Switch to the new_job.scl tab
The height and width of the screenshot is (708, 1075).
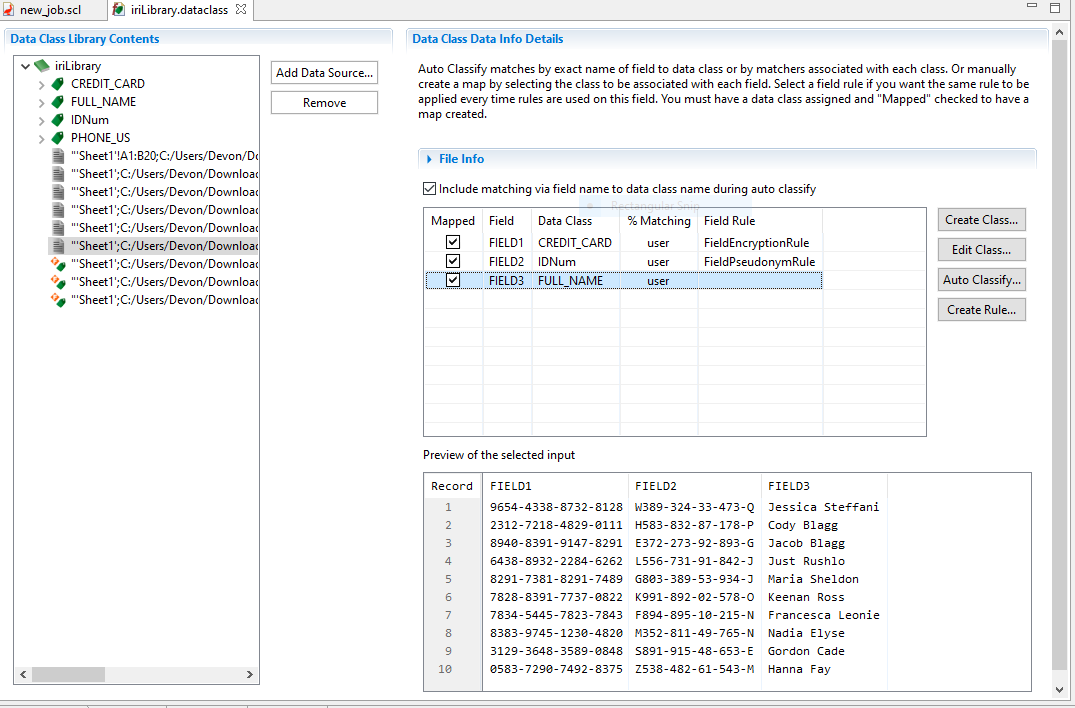click(x=51, y=10)
